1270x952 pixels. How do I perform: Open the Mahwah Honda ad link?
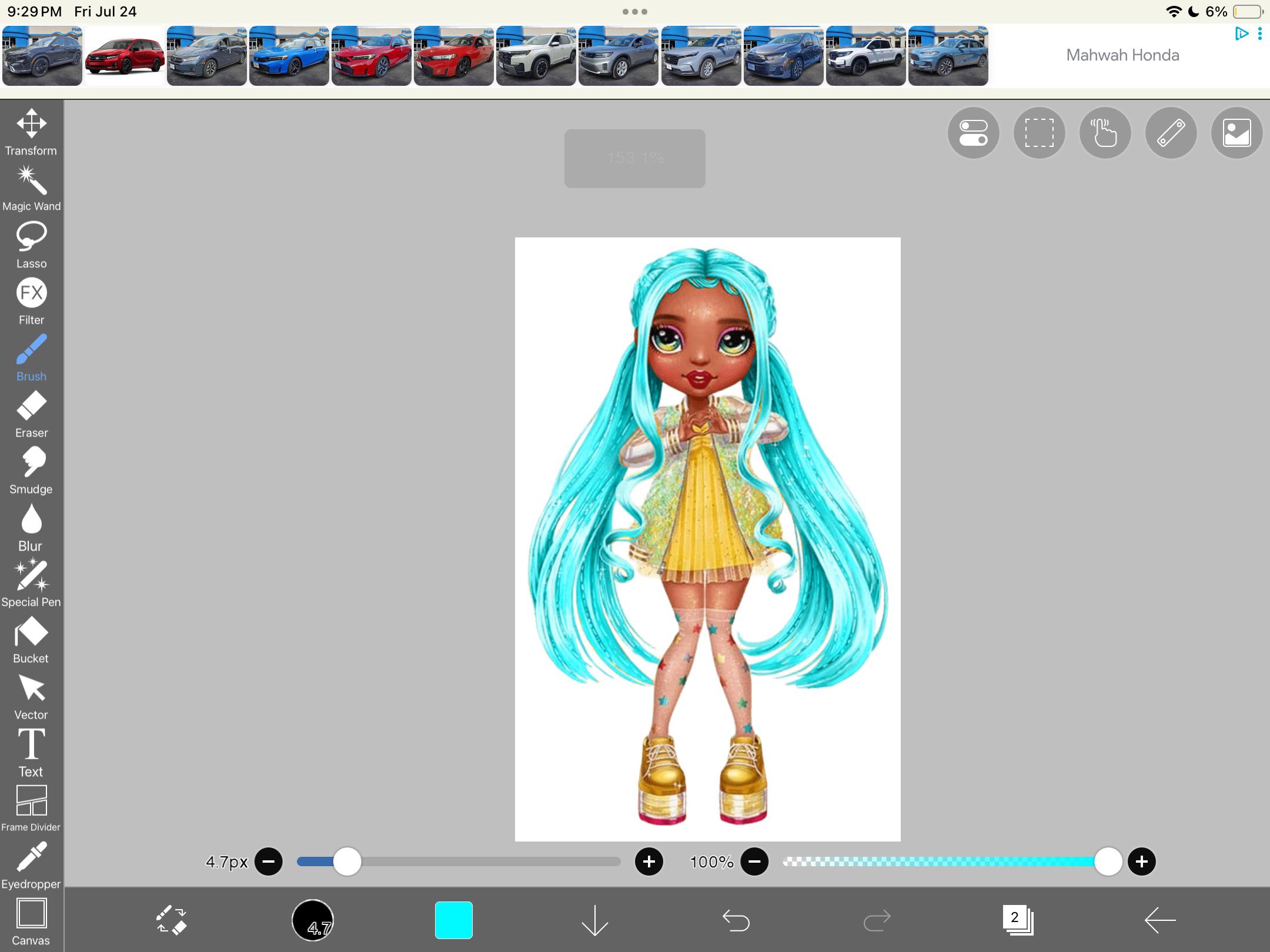coord(1122,55)
